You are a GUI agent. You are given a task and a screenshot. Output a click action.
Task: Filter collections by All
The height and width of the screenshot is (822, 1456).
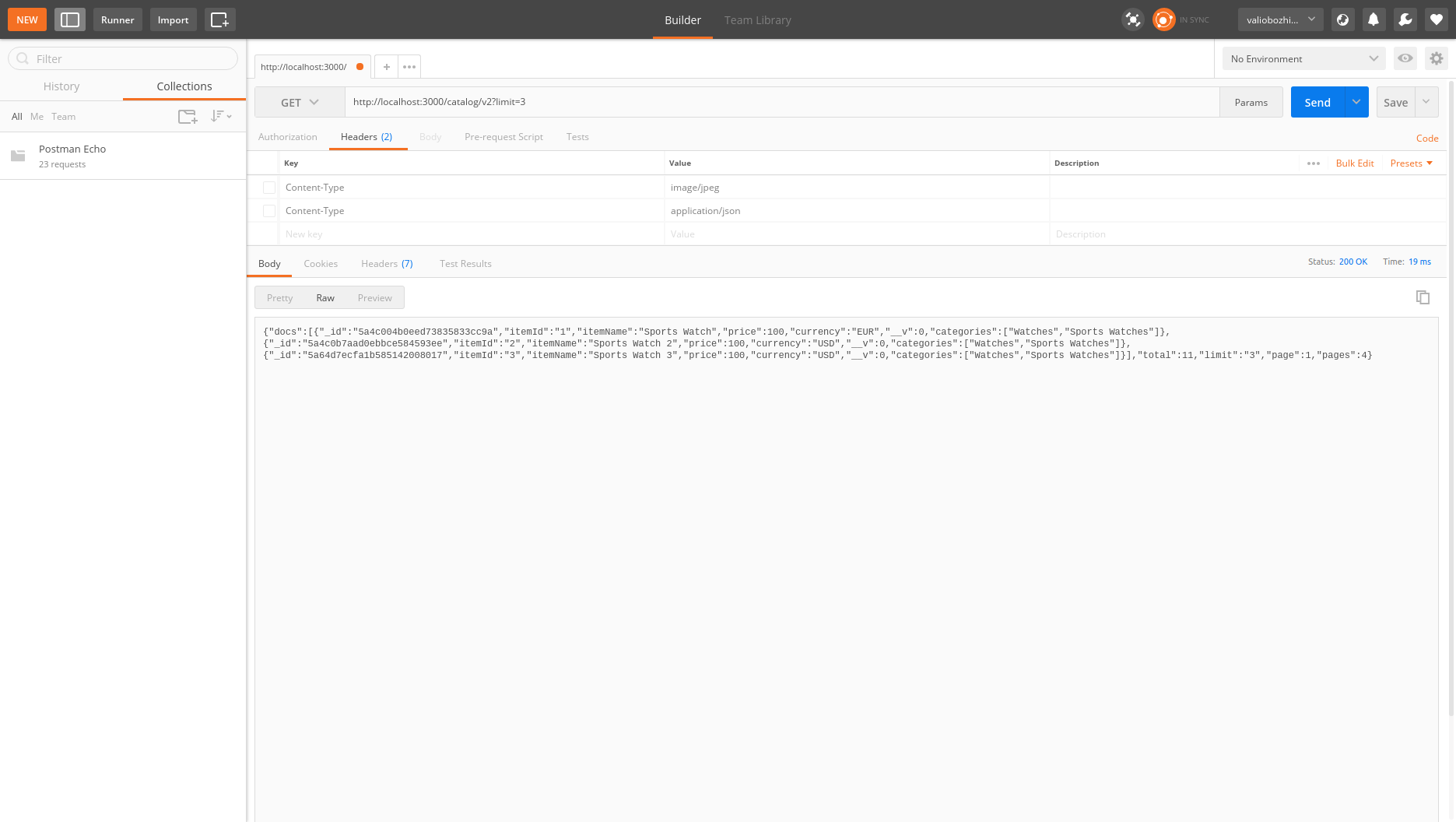click(x=17, y=117)
